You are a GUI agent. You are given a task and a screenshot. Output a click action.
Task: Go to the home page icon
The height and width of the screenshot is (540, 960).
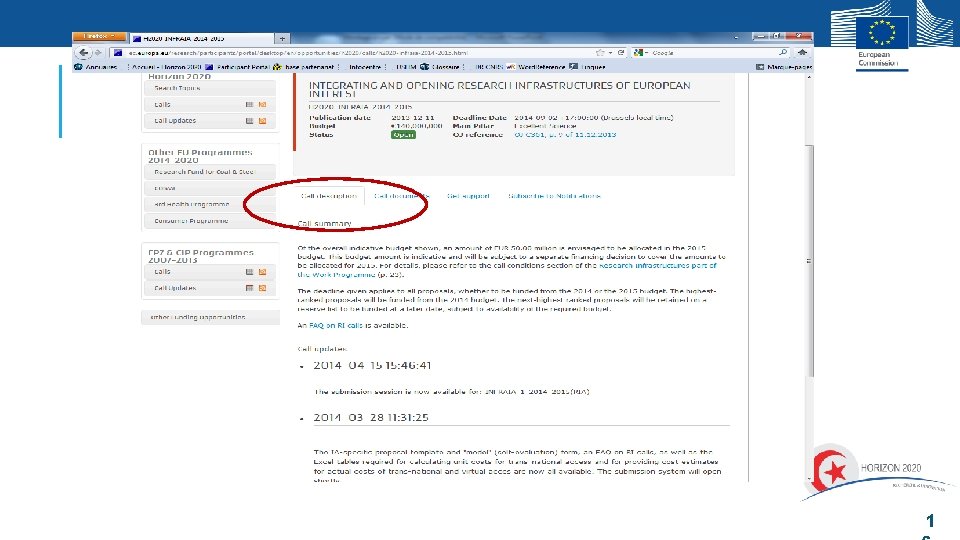click(x=802, y=53)
